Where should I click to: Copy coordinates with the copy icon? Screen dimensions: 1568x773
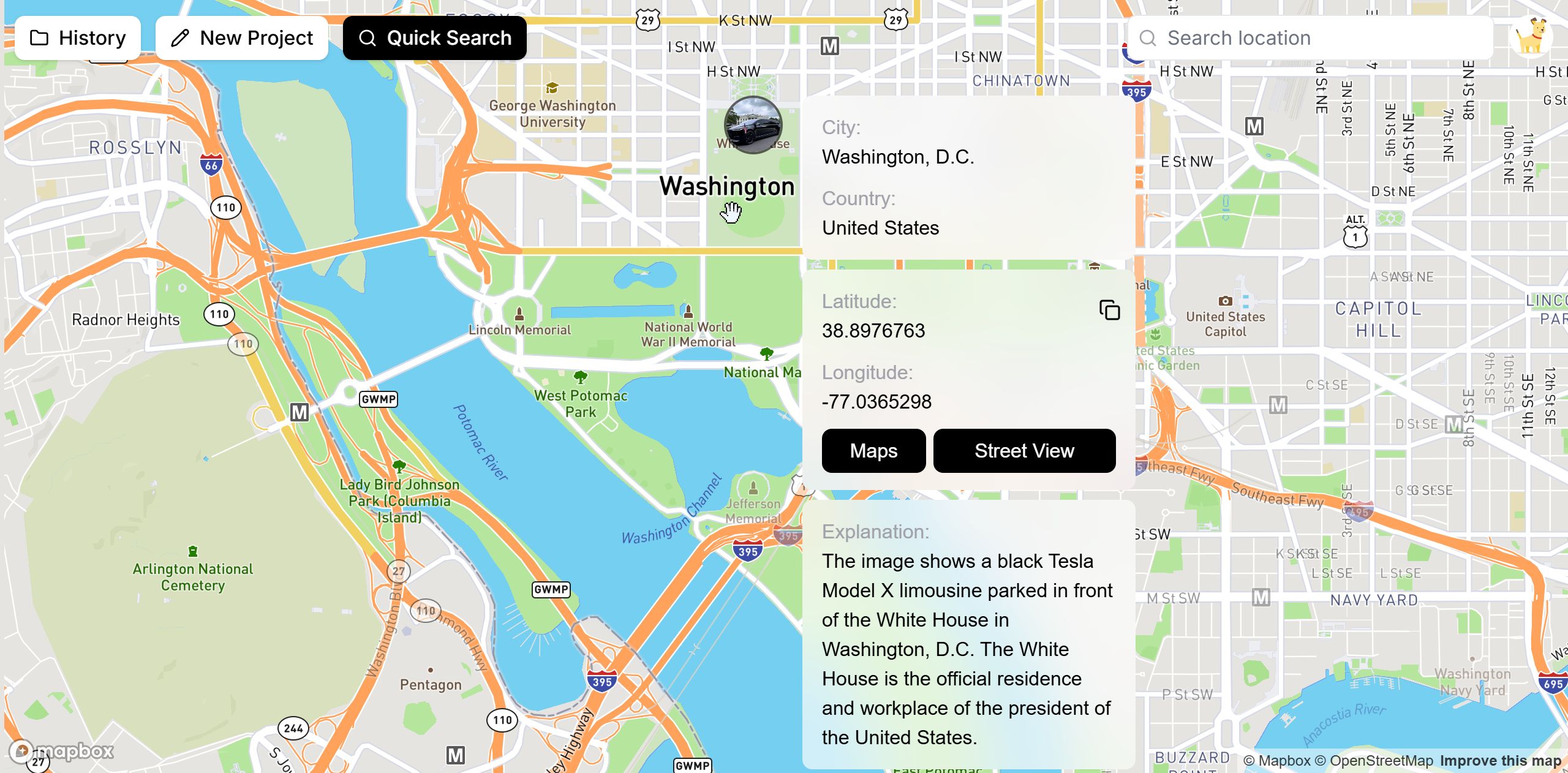[x=1109, y=310]
